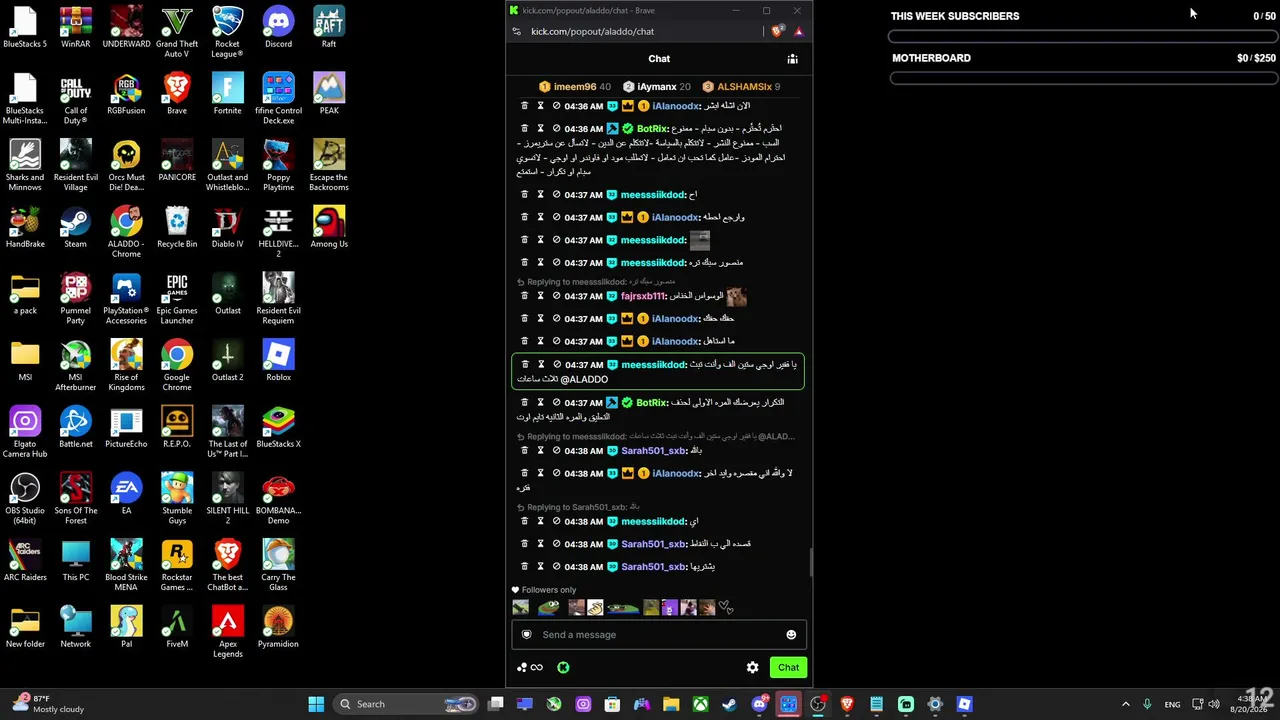1280x720 pixels.
Task: Select the Discord desktop shortcut
Action: coord(278,28)
